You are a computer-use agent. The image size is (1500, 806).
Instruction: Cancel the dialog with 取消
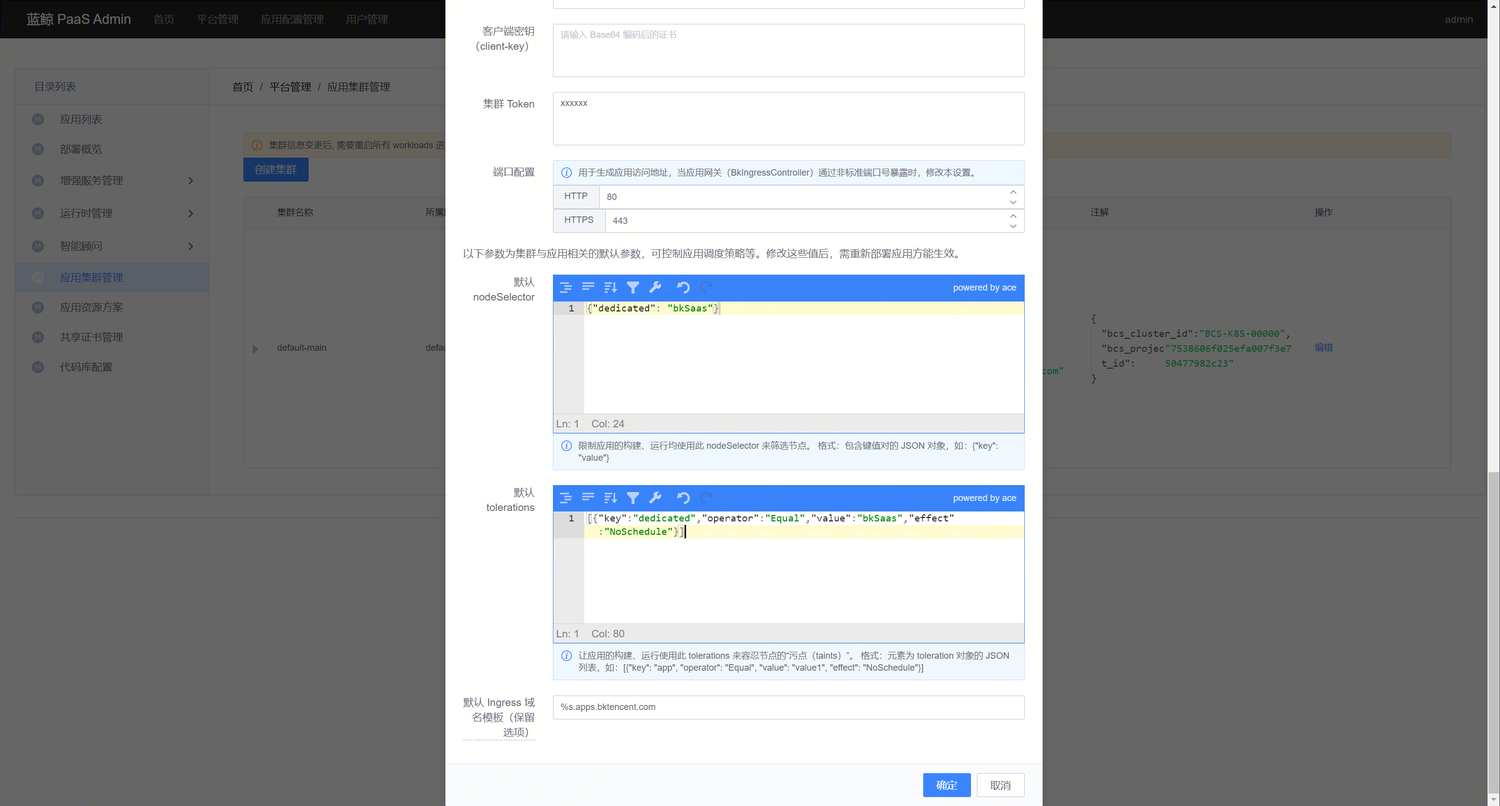tap(1000, 785)
